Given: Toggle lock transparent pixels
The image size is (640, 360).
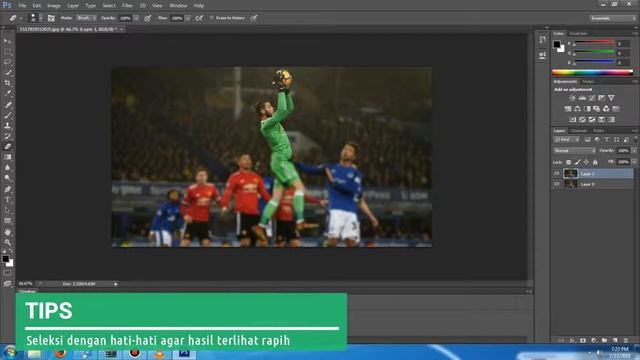Looking at the screenshot, I should (569, 162).
